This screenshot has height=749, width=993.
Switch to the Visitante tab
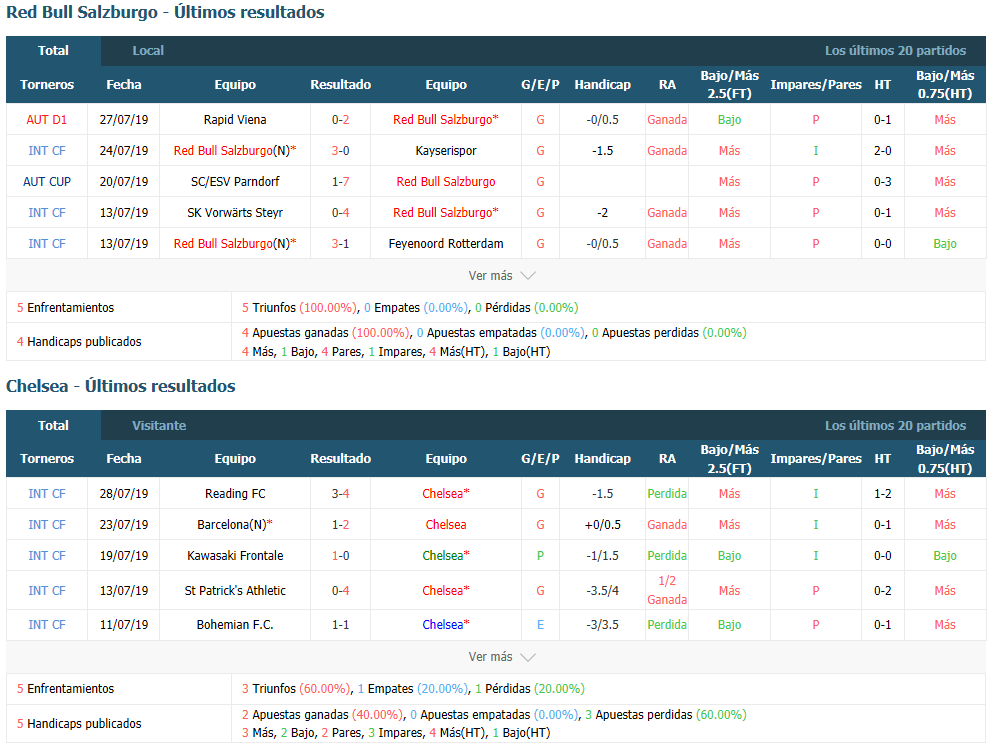(x=159, y=425)
